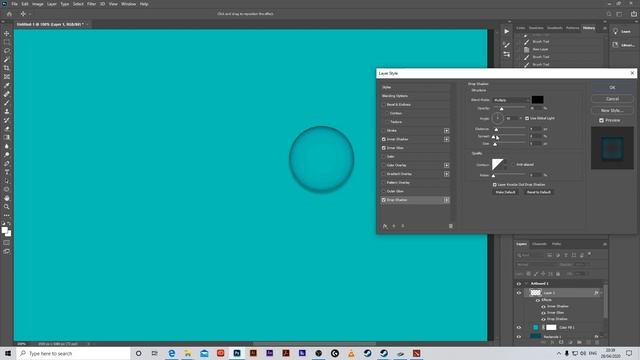Click the Actions play icon in side strip
640x360 pixels.
(x=507, y=31)
